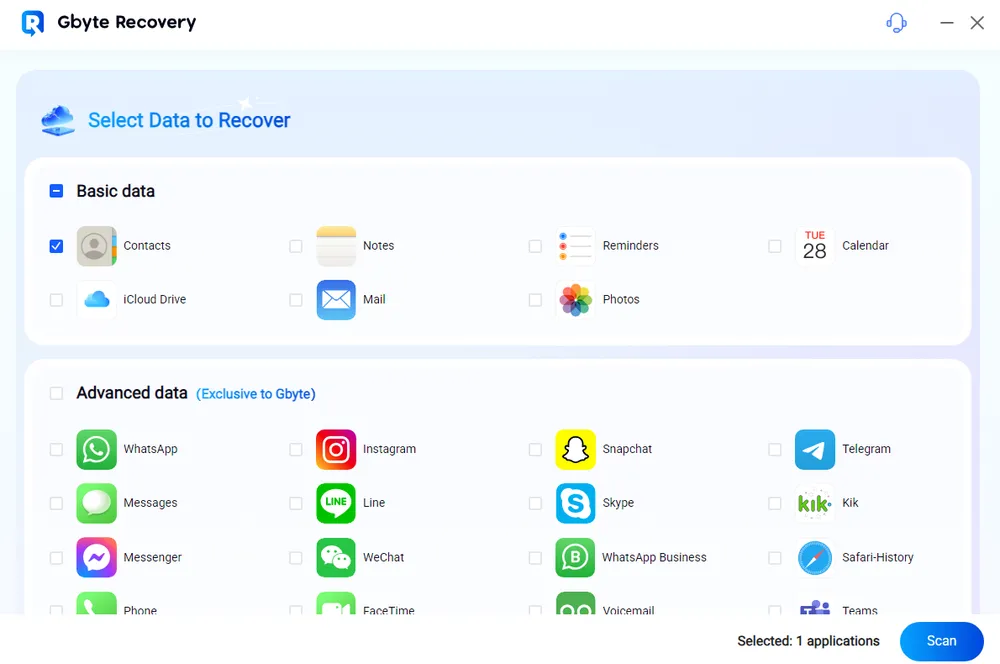This screenshot has width=1000, height=664.
Task: Uncheck the Contacts checkbox
Action: [56, 246]
